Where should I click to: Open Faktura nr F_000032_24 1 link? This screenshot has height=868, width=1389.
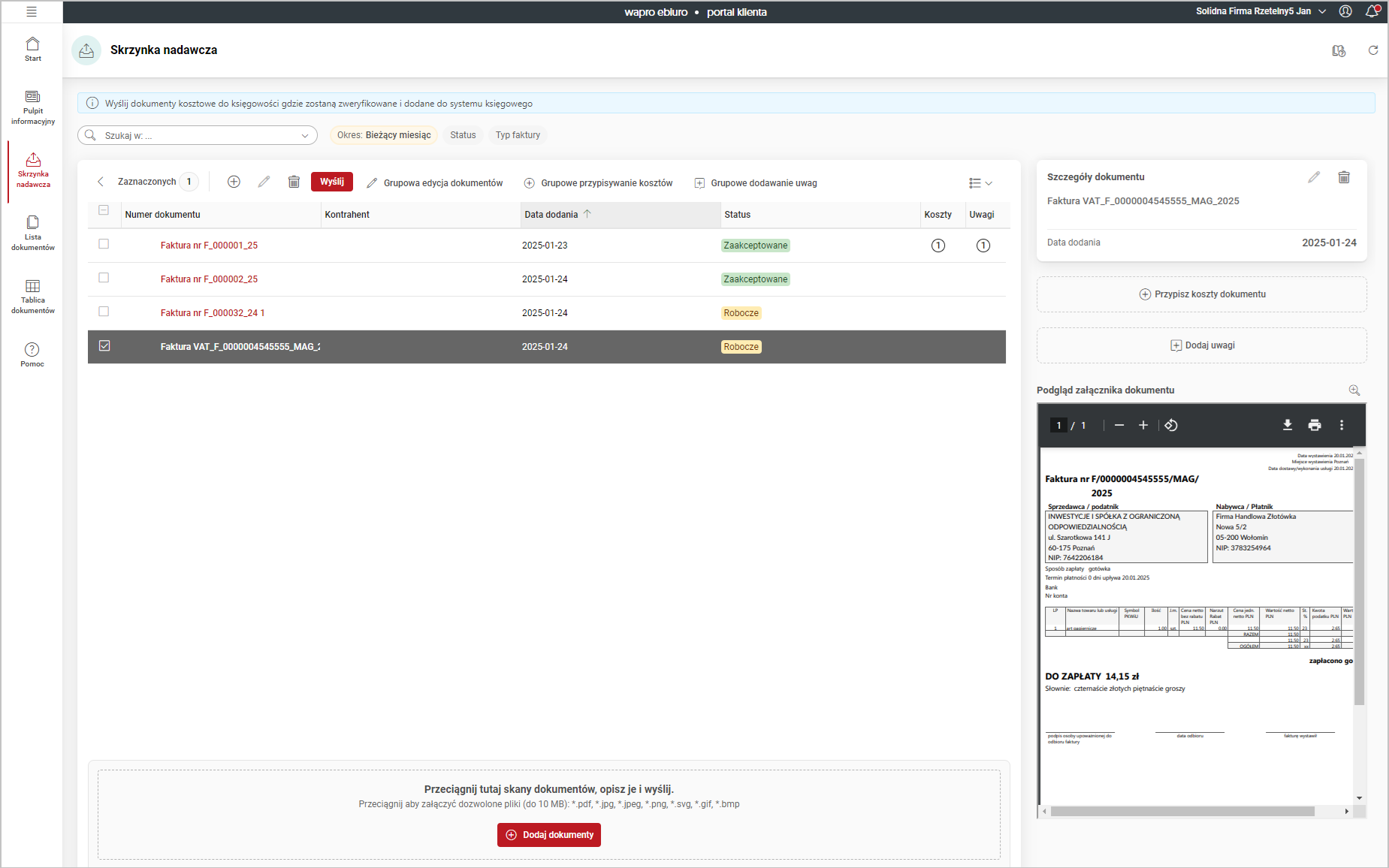pyautogui.click(x=213, y=313)
